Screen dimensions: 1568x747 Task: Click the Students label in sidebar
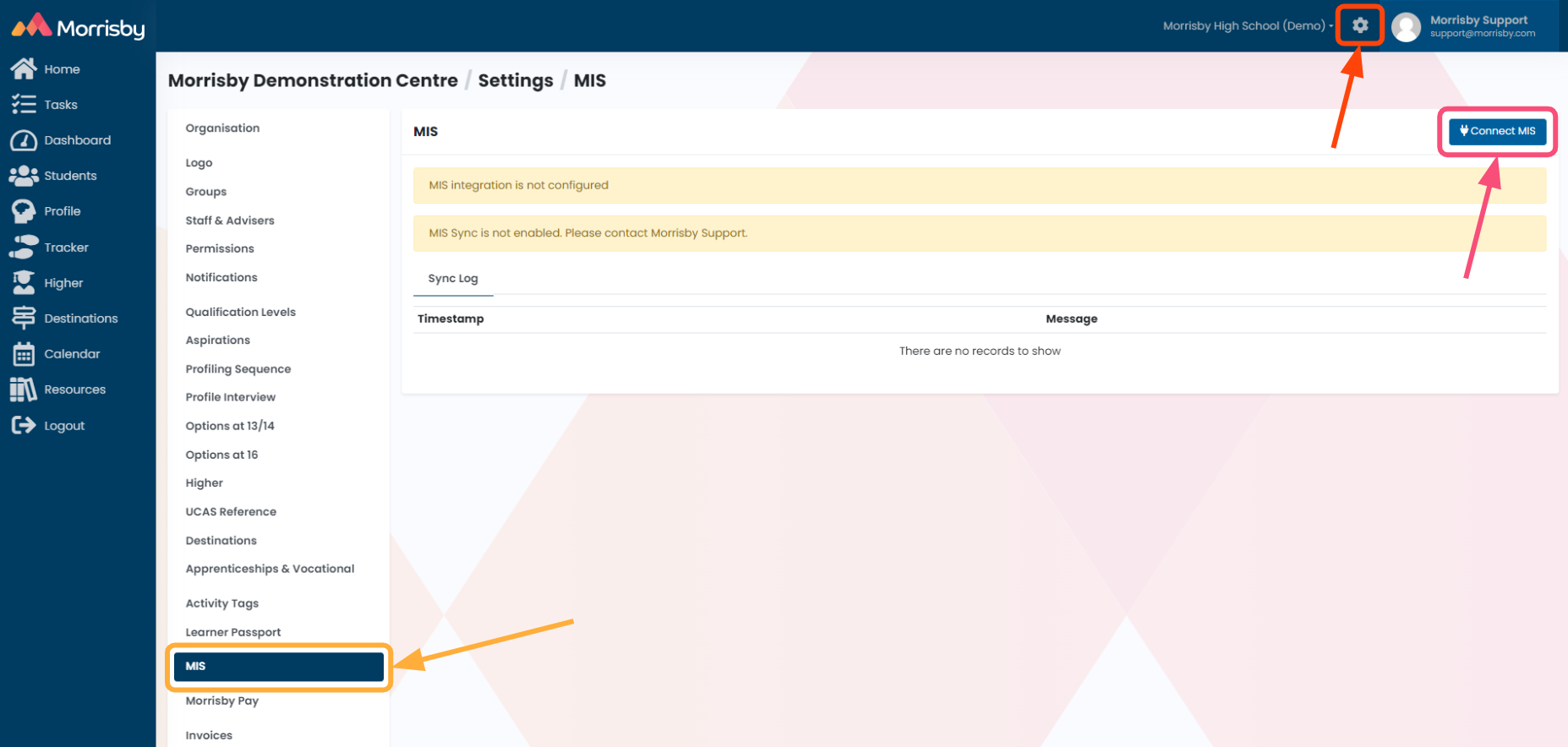[x=71, y=176]
